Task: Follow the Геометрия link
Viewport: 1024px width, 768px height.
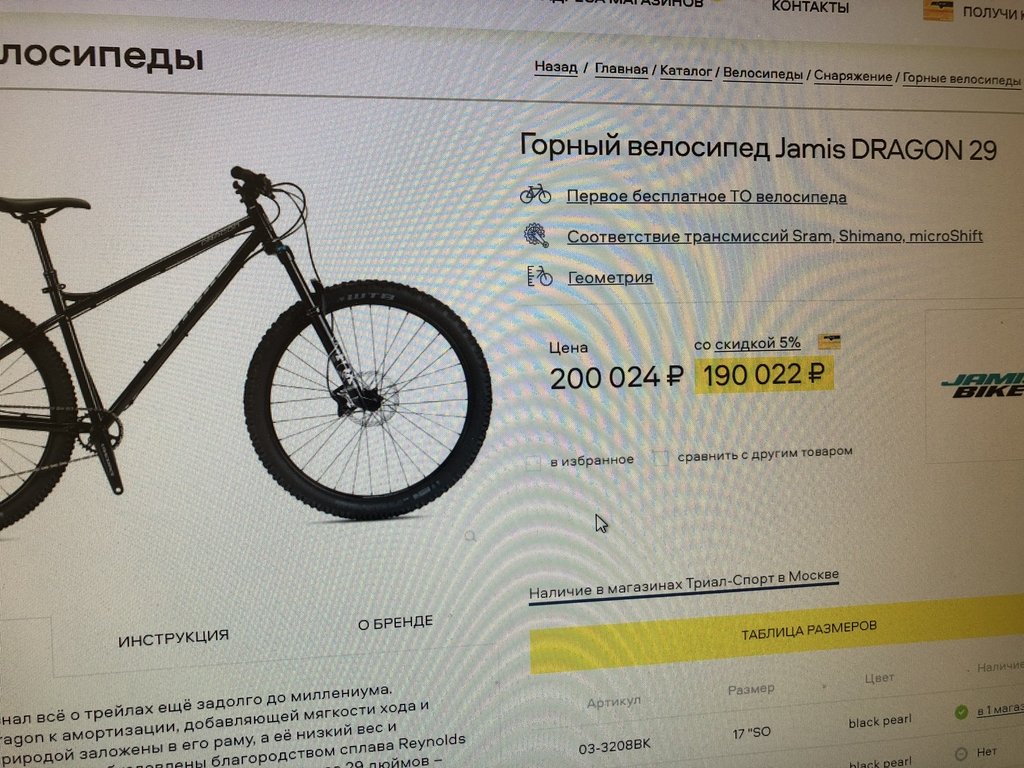Action: click(610, 278)
